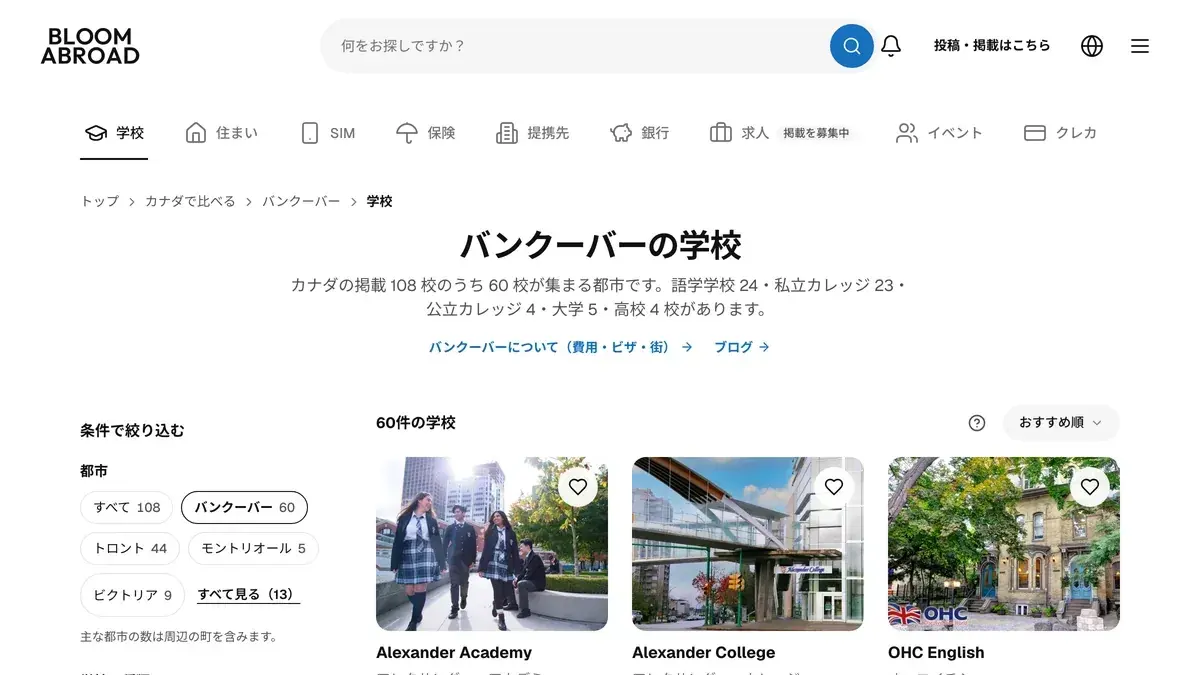Switch to the 銀行 tab
Image resolution: width=1200 pixels, height=675 pixels.
640,133
